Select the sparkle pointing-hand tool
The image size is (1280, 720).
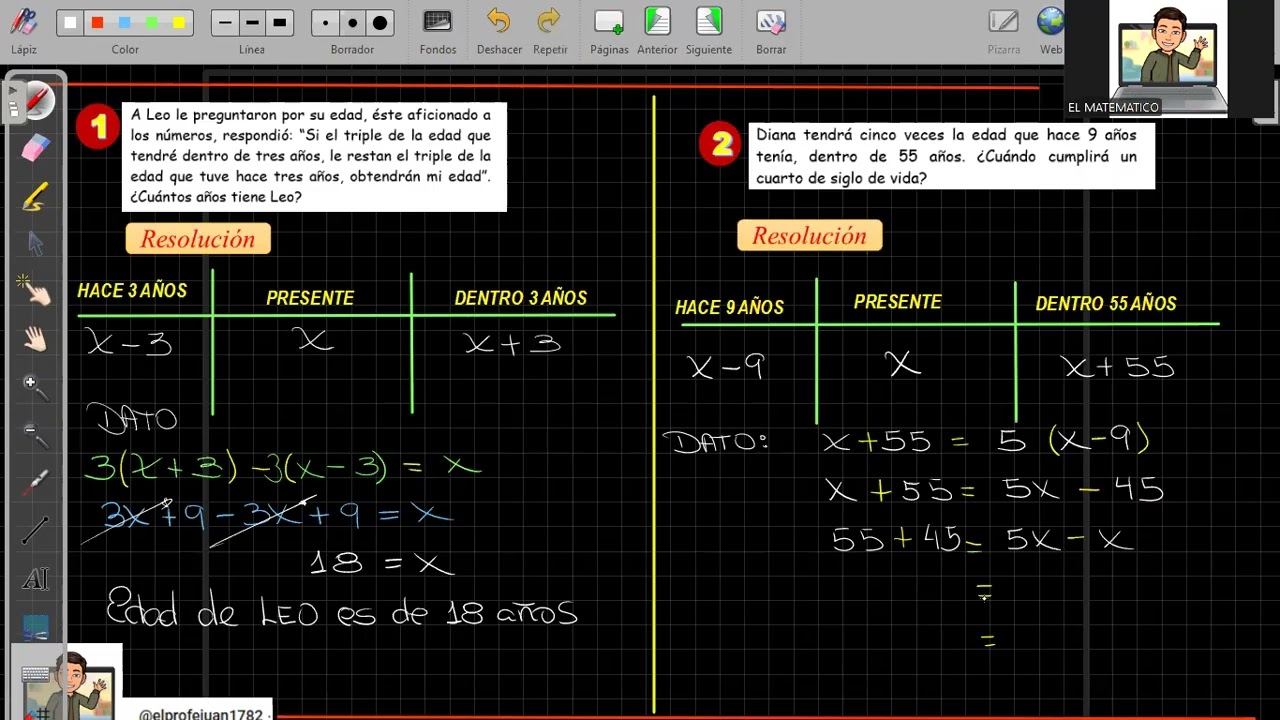(x=35, y=290)
